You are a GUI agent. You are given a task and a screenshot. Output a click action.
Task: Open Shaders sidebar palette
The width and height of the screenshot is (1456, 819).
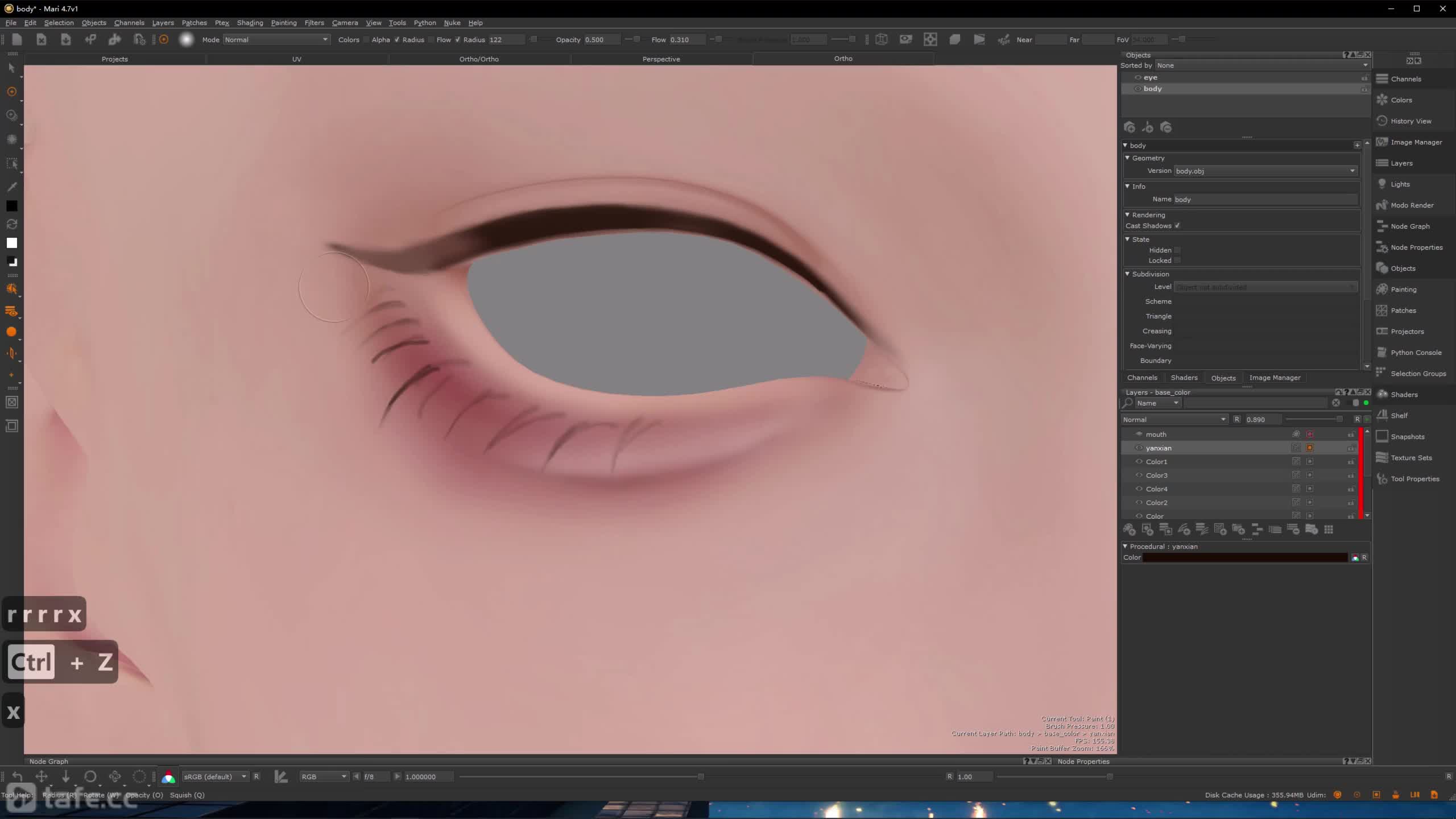pos(1404,395)
